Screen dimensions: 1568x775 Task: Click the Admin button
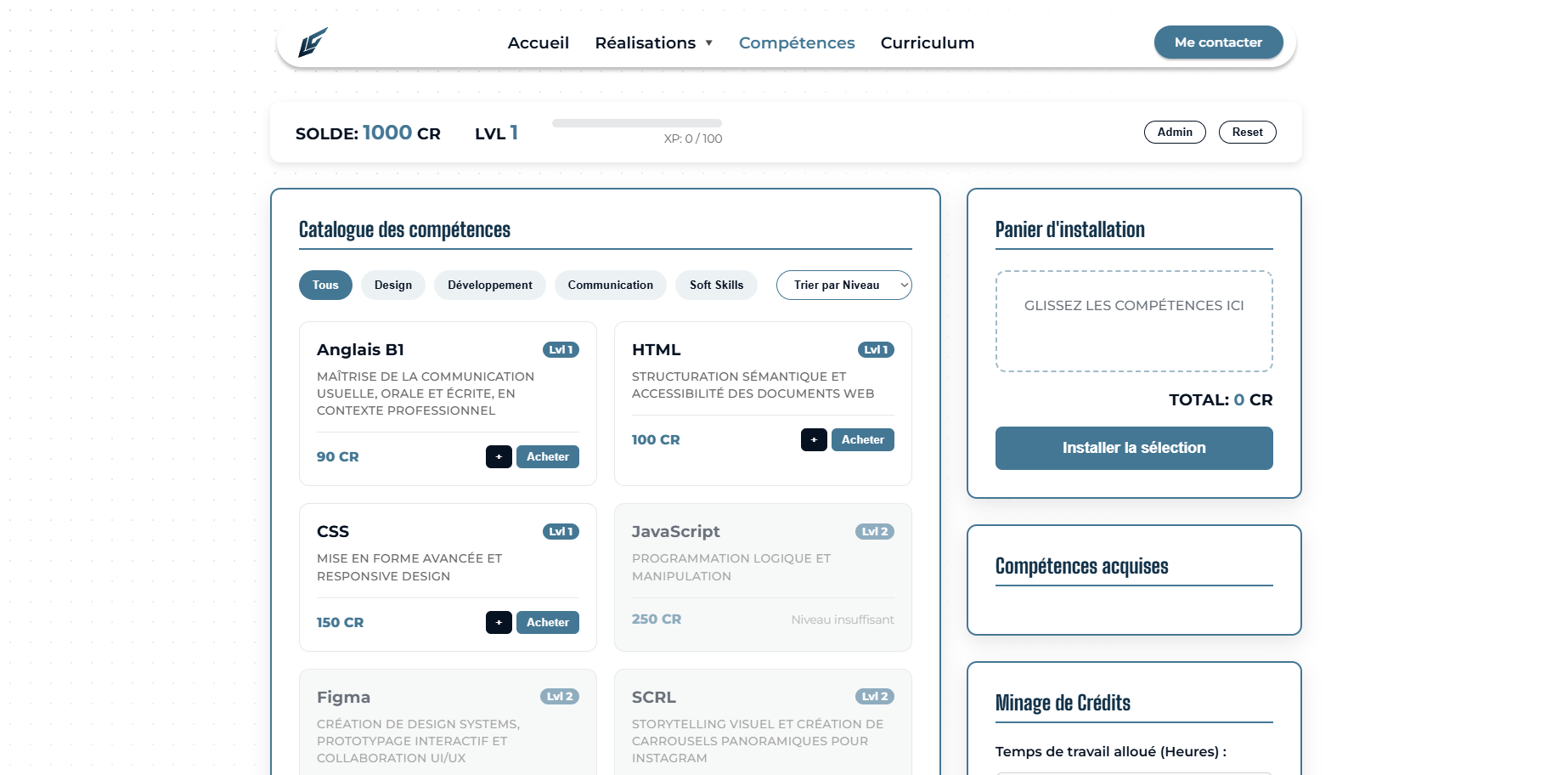[x=1175, y=132]
